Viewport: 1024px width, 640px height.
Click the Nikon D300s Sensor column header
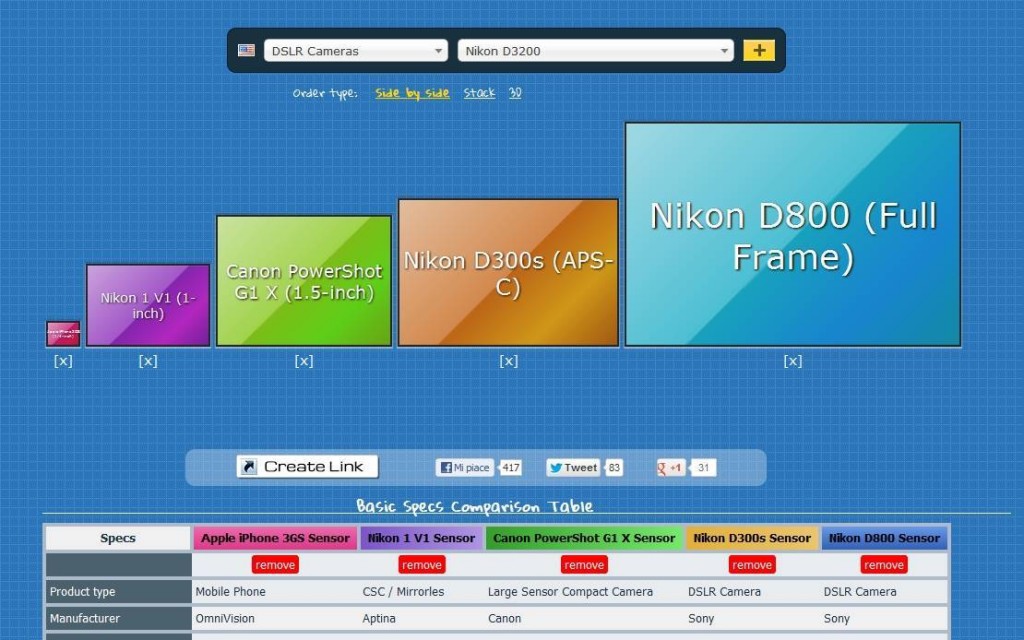(752, 538)
